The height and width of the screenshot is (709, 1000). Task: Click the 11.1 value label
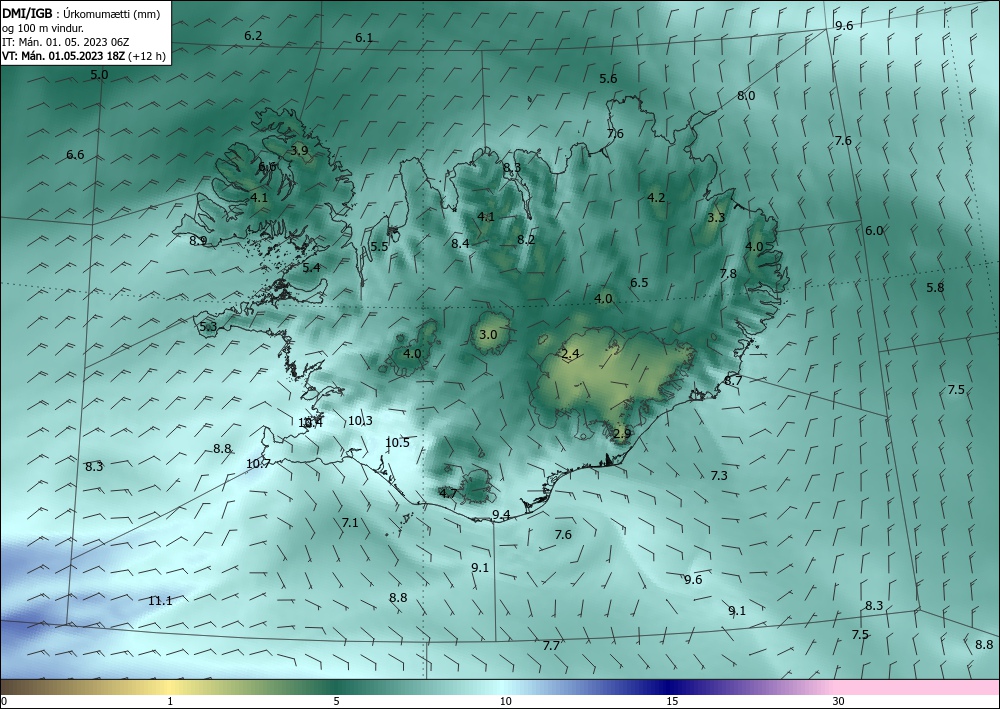[x=160, y=601]
